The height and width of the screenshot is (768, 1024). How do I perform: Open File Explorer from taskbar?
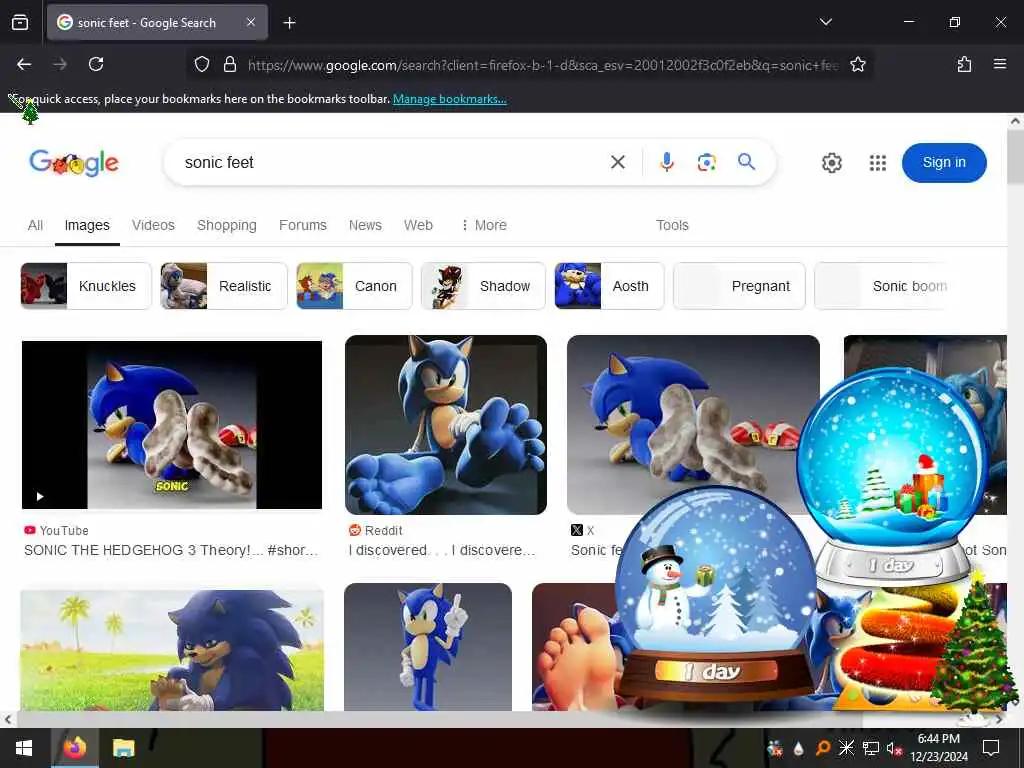[123, 748]
